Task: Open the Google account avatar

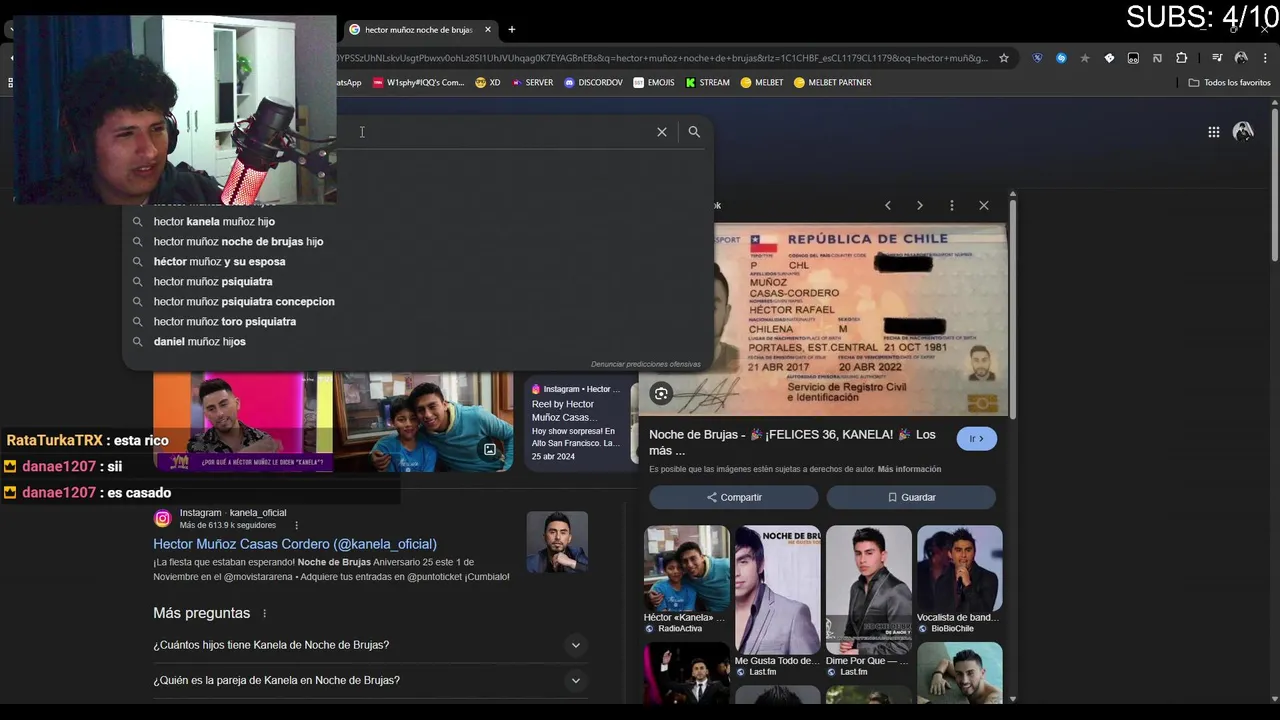Action: (x=1243, y=131)
